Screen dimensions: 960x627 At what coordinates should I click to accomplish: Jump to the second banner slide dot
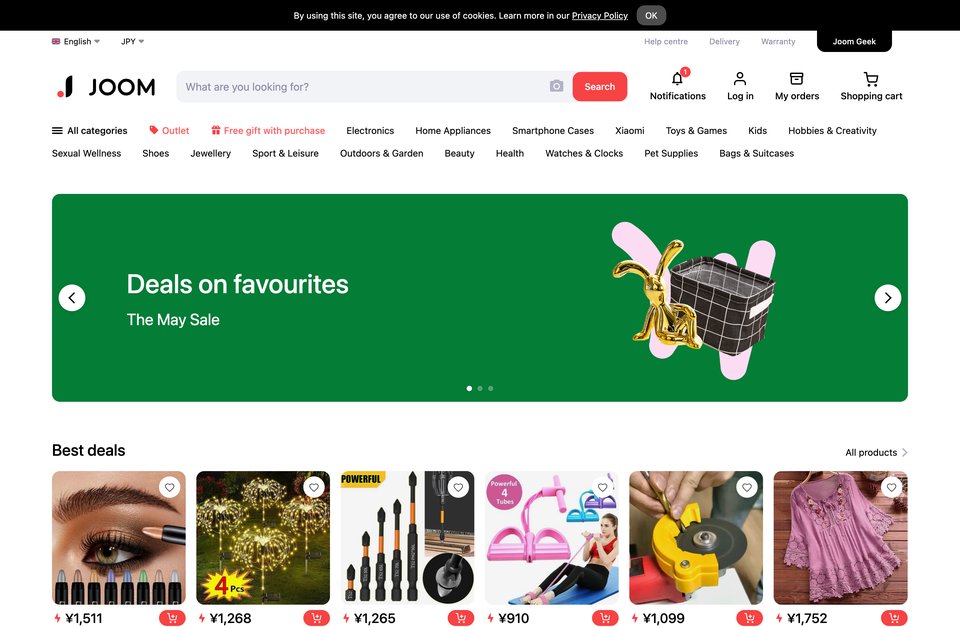480,388
